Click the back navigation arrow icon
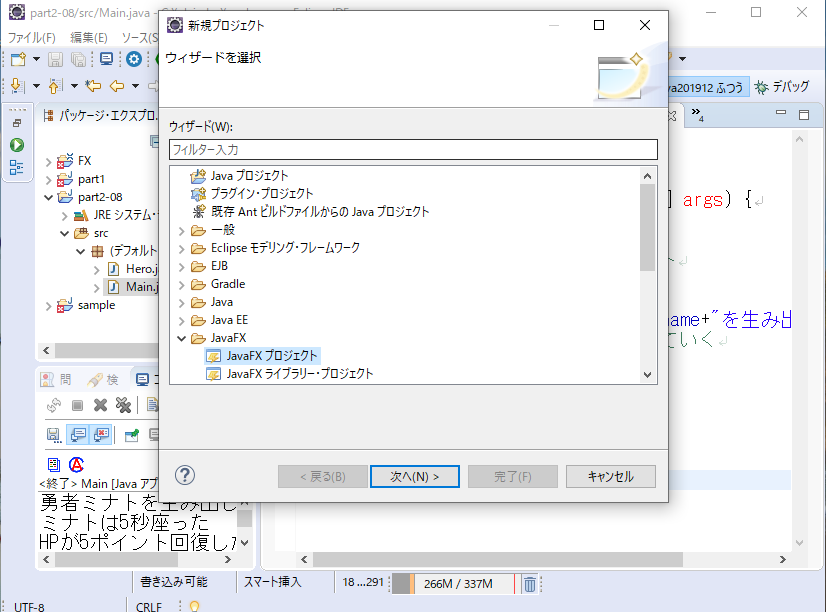 pyautogui.click(x=117, y=85)
